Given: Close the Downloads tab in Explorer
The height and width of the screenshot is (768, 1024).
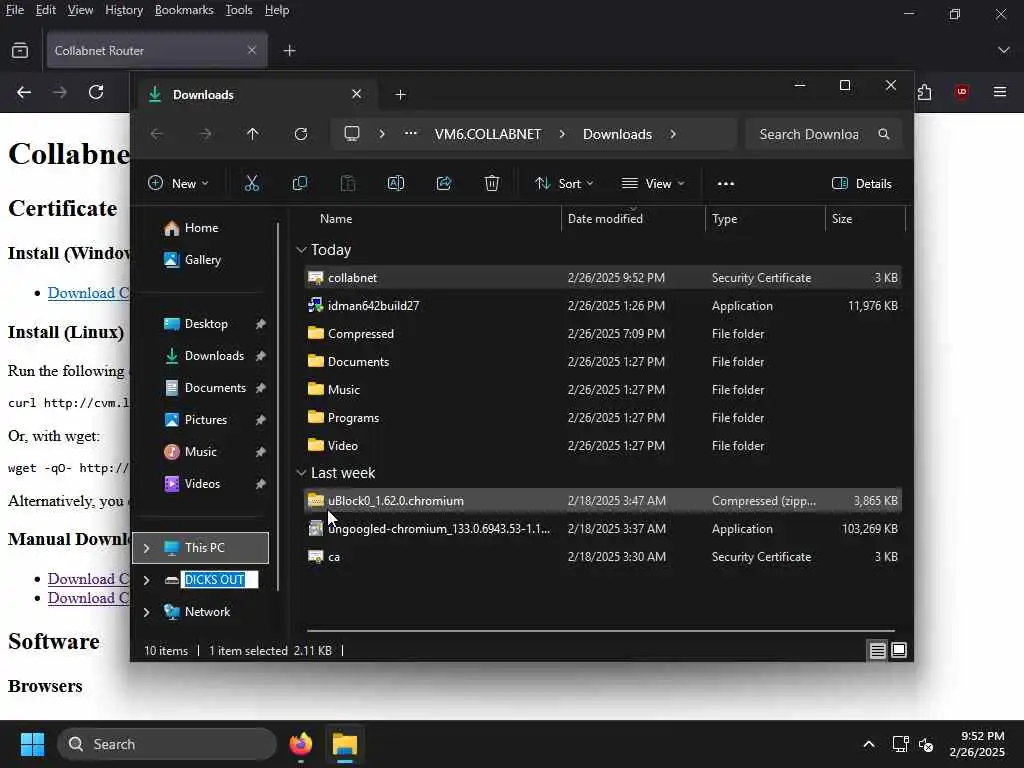Looking at the screenshot, I should (x=357, y=94).
